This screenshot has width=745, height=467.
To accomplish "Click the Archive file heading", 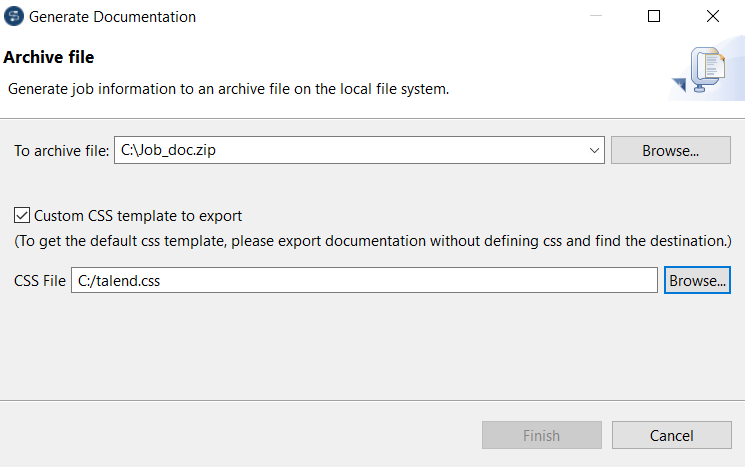I will pos(49,58).
